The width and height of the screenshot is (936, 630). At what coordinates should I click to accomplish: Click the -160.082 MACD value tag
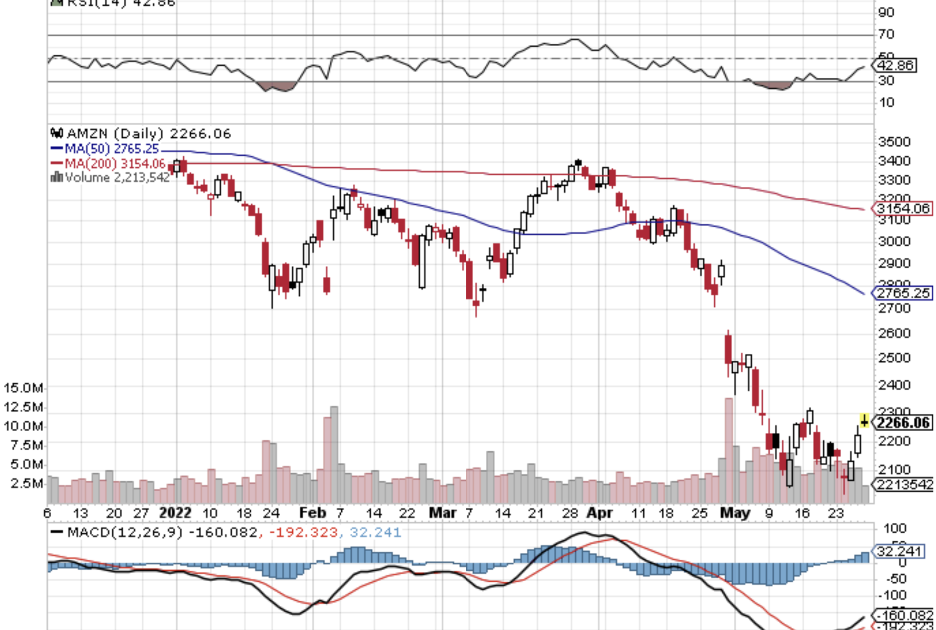(903, 615)
